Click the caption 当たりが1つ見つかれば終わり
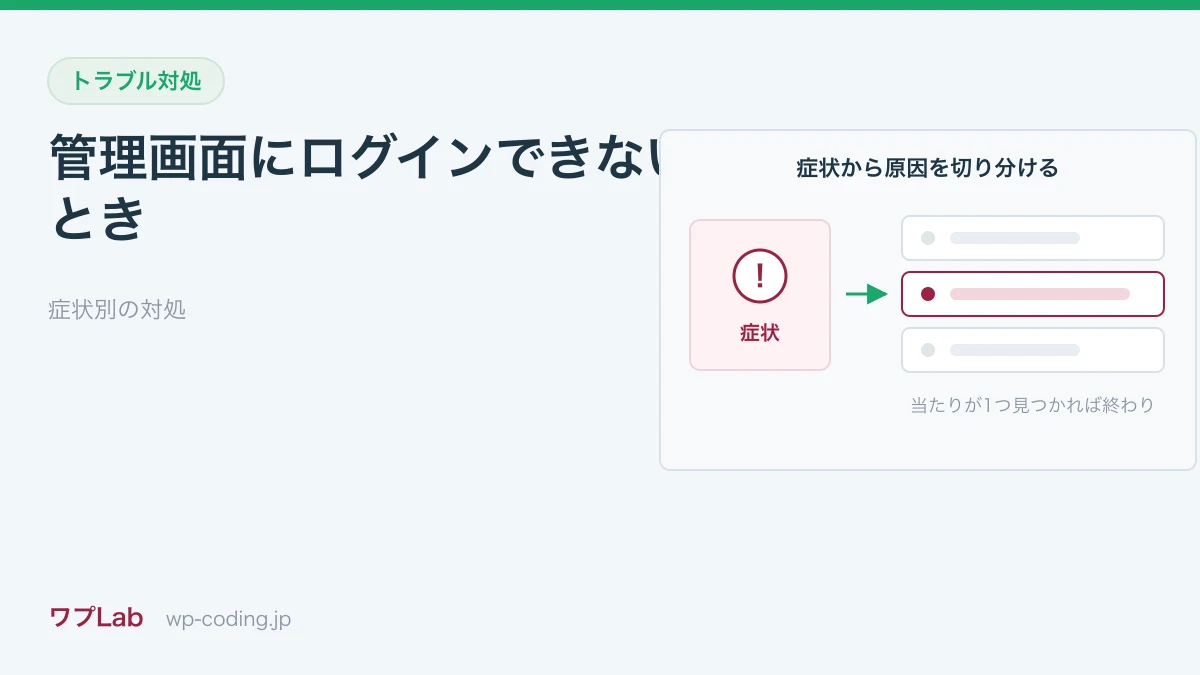The height and width of the screenshot is (675, 1200). coord(1032,405)
